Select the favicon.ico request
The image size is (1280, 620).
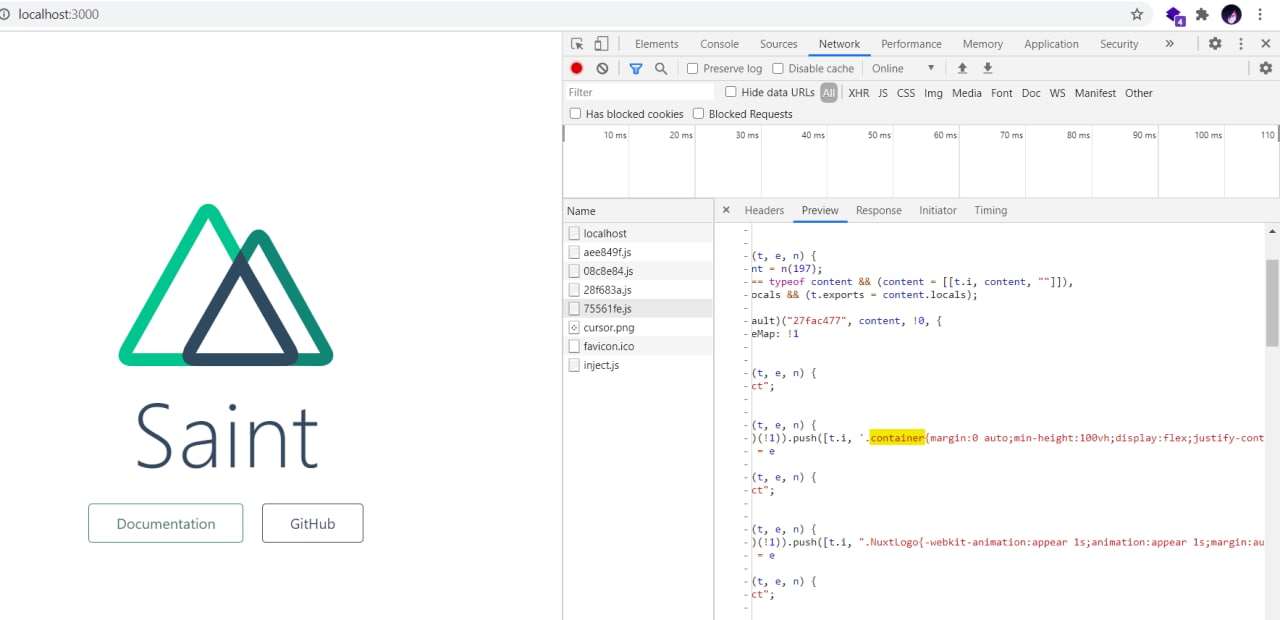(x=638, y=346)
